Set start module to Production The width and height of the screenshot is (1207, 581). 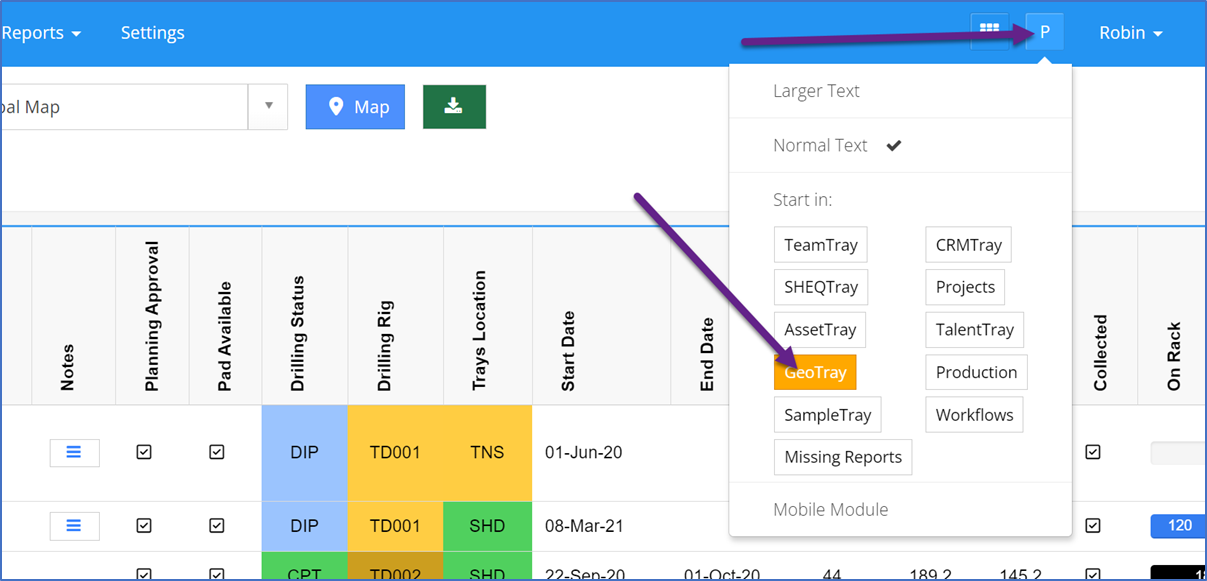point(976,372)
